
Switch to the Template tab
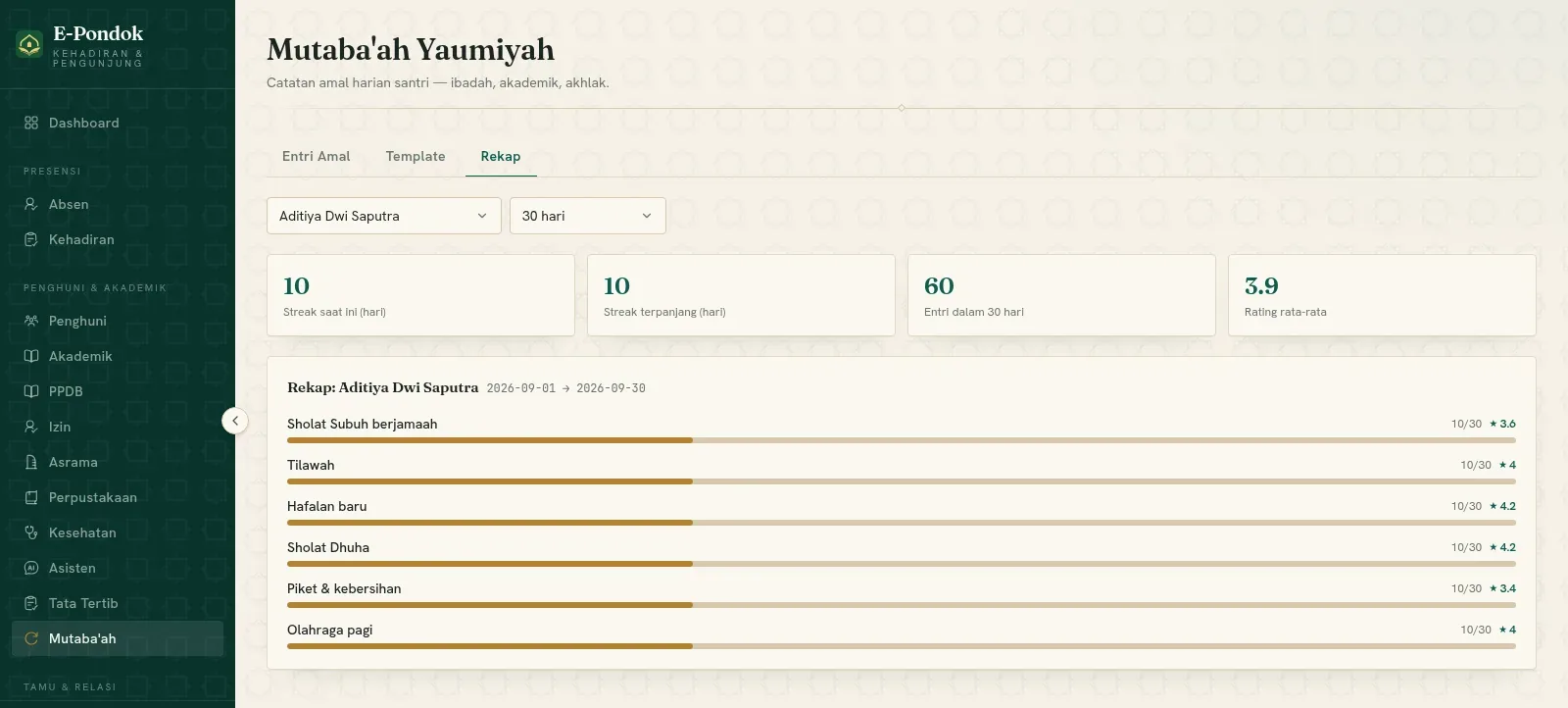pyautogui.click(x=416, y=156)
